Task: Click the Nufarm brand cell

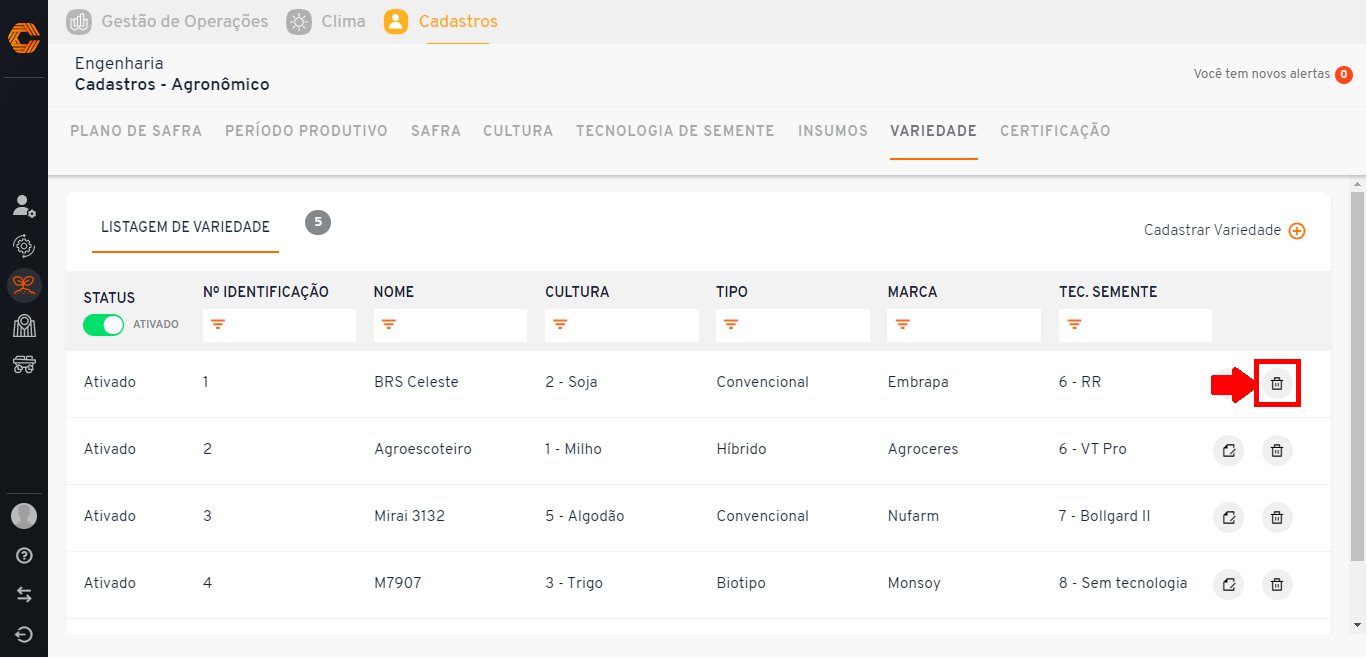Action: [913, 516]
